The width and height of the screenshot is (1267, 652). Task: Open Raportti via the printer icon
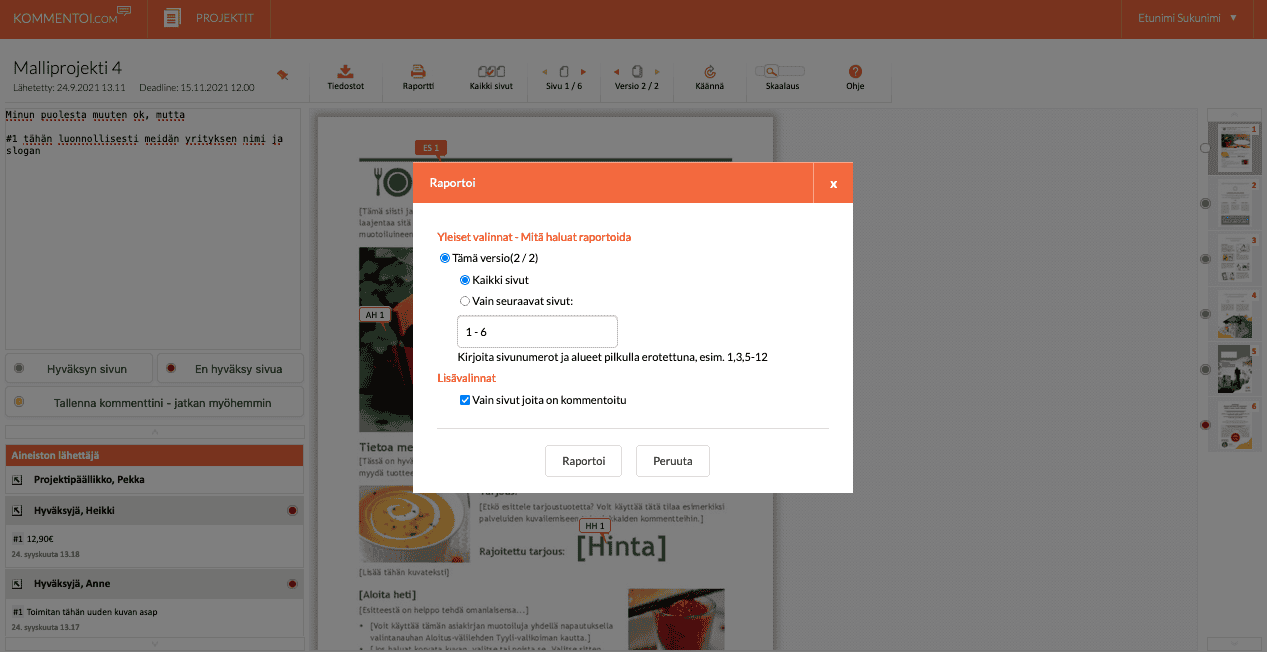click(418, 72)
